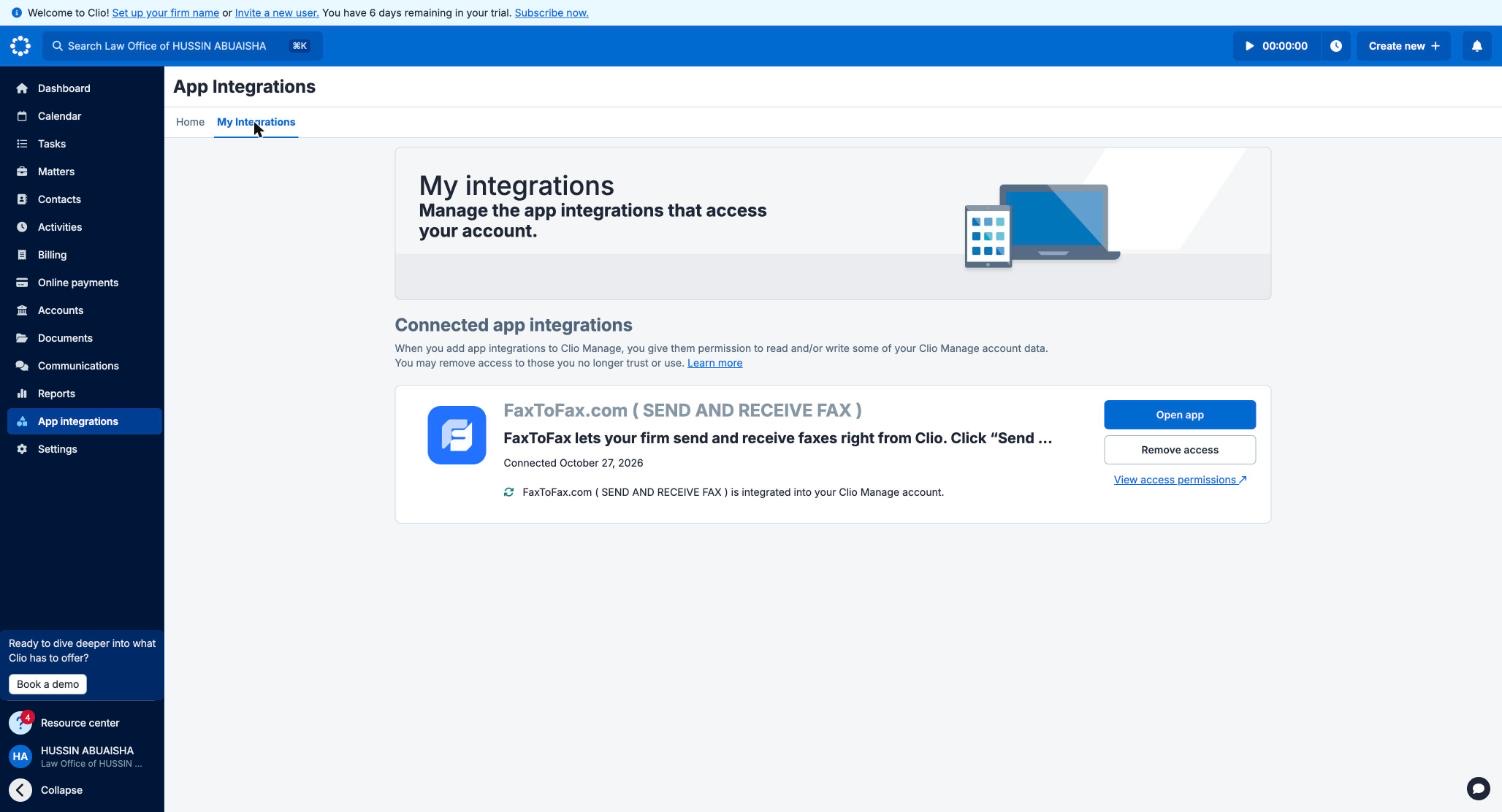Open the Online payments card icon
The width and height of the screenshot is (1502, 812).
click(22, 283)
